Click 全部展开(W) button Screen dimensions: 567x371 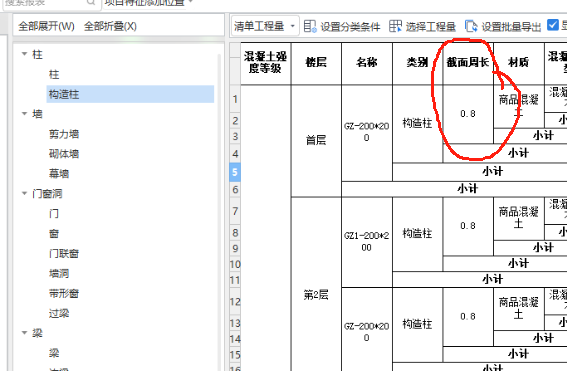coord(46,26)
